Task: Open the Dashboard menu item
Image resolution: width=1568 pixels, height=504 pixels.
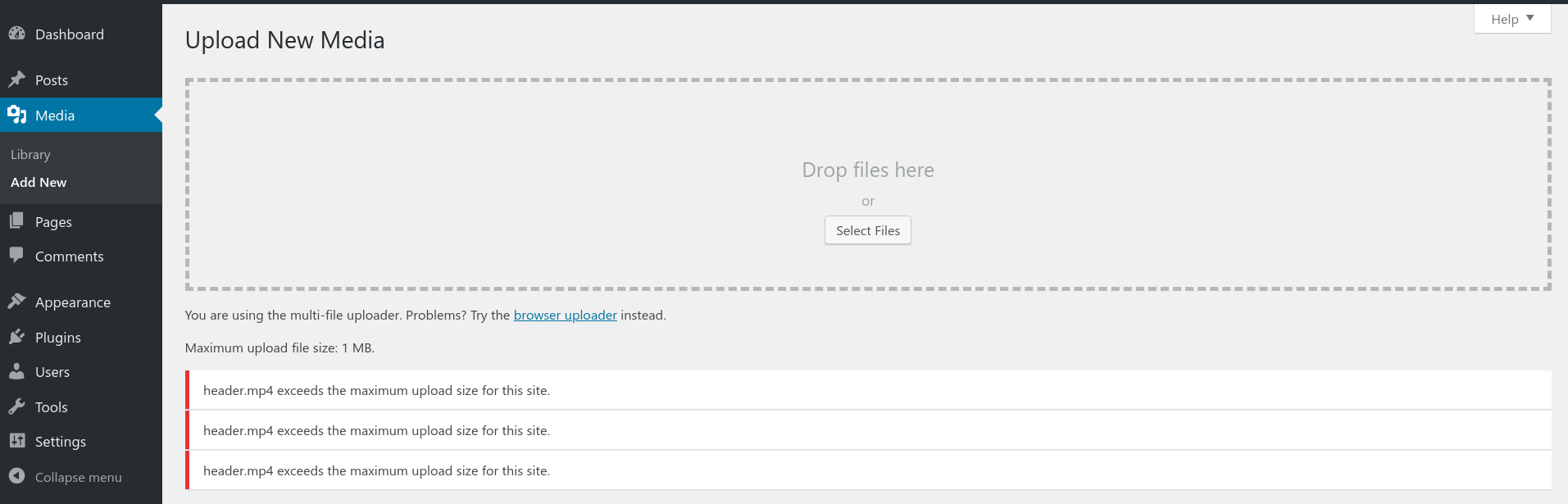Action: (x=70, y=34)
